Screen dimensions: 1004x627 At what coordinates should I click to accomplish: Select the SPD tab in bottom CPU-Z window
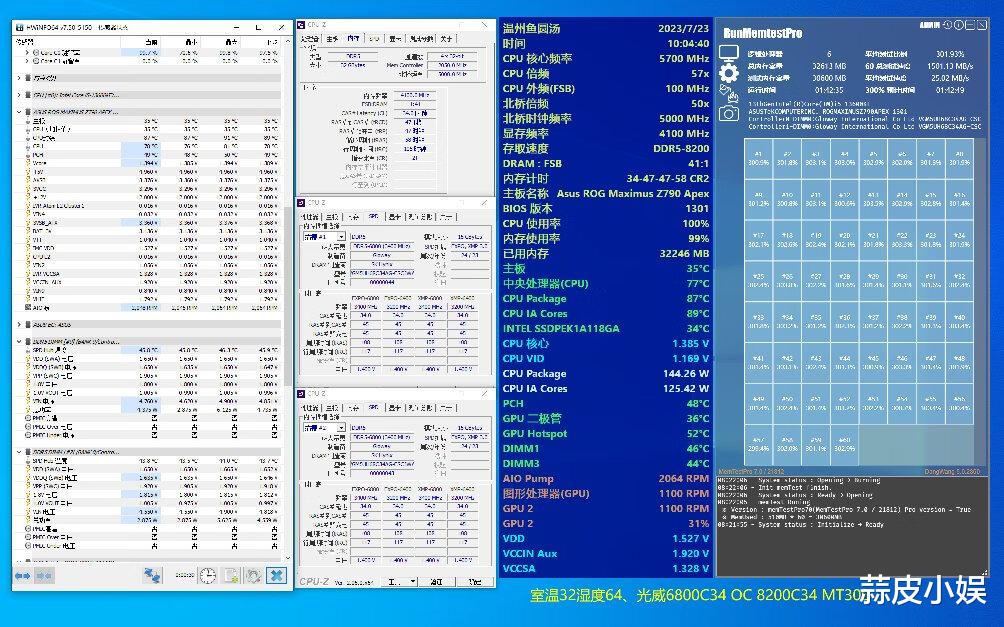point(374,408)
